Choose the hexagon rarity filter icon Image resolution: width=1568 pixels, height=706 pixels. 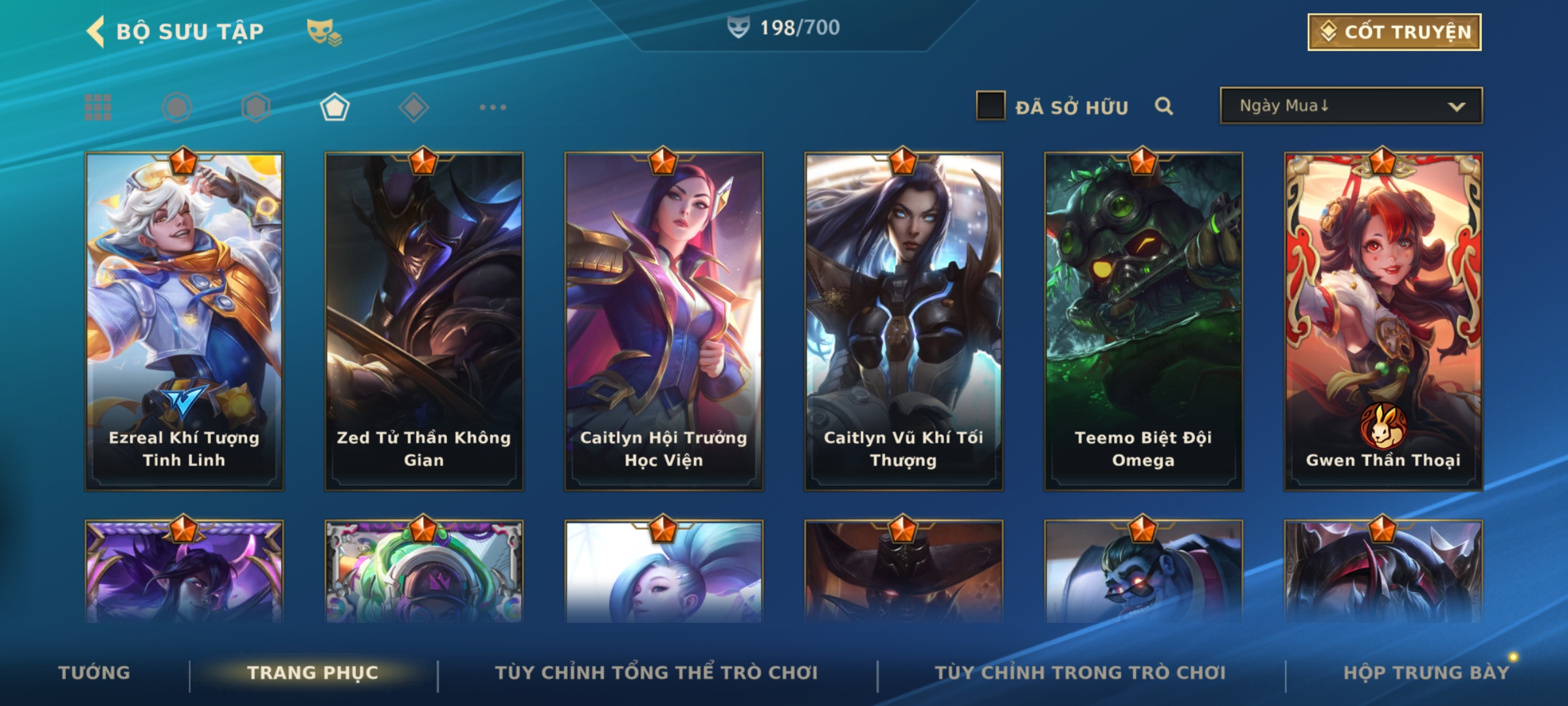pos(255,107)
